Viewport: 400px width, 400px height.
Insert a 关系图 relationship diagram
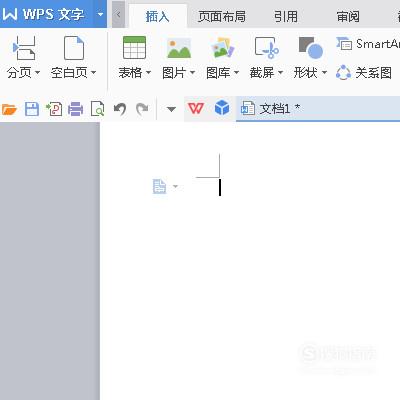364,72
